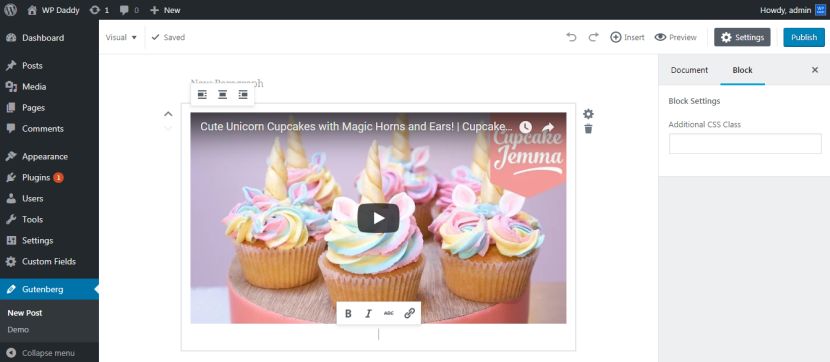Click the video Share arrow icon
The height and width of the screenshot is (362, 830).
point(548,128)
